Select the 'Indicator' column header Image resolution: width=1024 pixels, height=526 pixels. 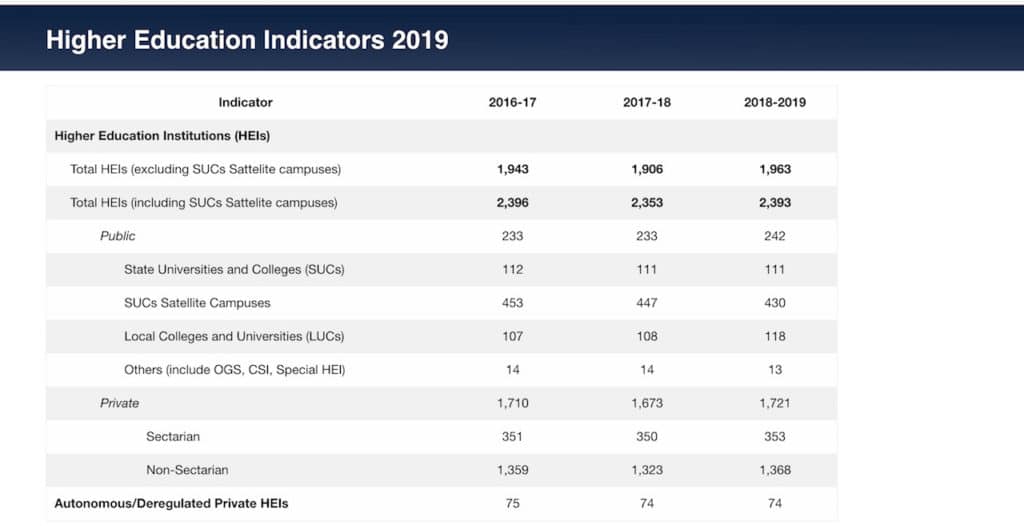[x=245, y=102]
